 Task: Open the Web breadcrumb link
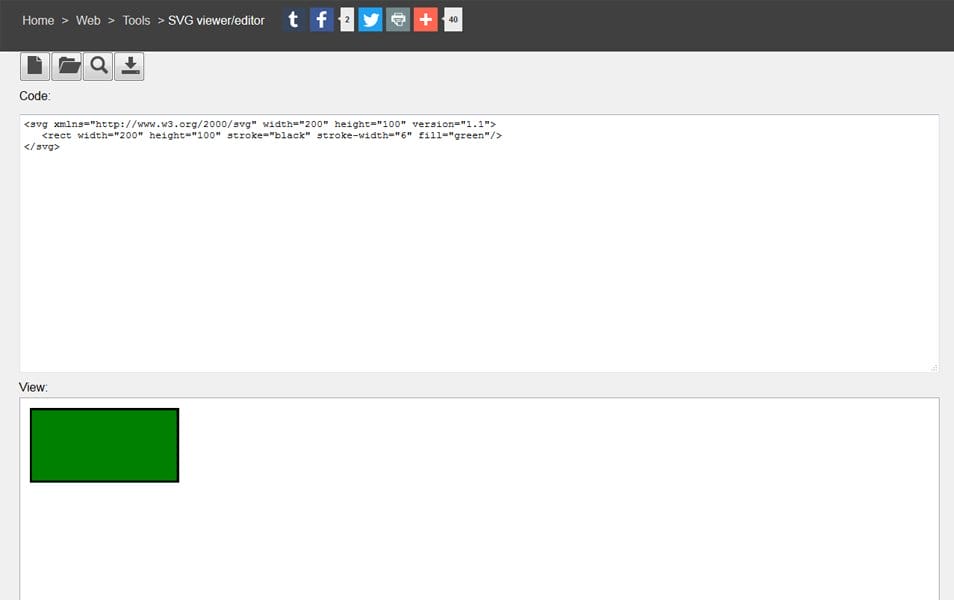[x=88, y=21]
